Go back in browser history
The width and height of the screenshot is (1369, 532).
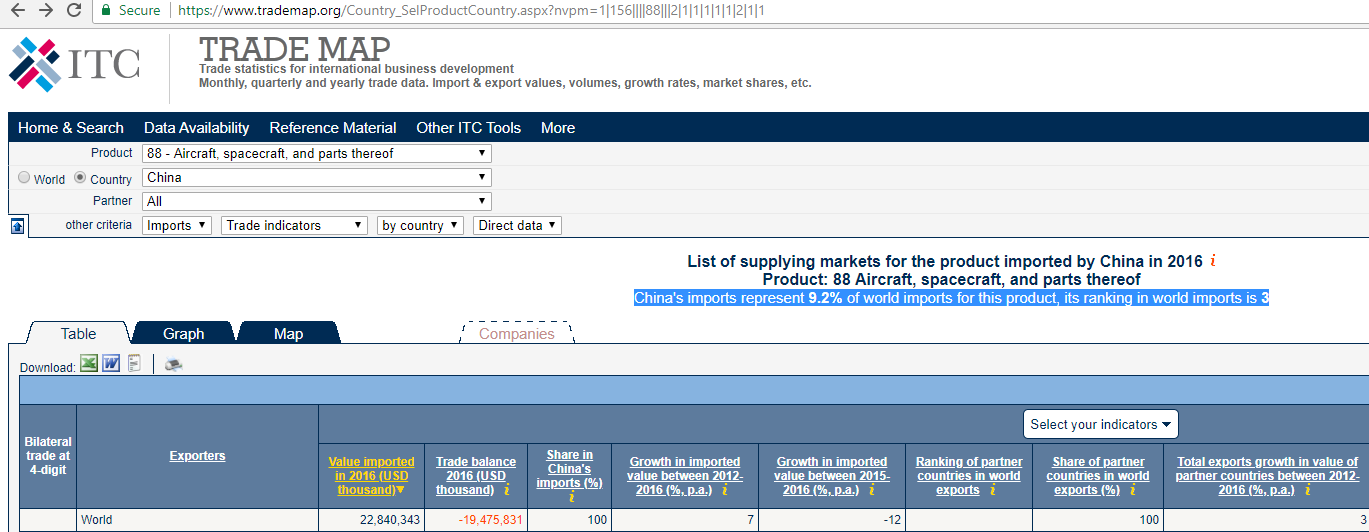(x=17, y=10)
